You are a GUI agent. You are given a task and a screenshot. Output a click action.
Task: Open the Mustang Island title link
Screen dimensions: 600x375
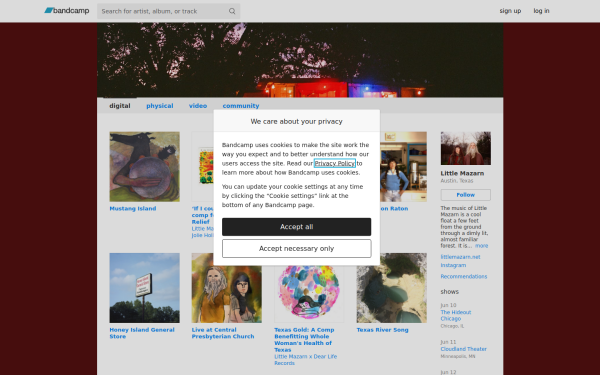point(133,209)
